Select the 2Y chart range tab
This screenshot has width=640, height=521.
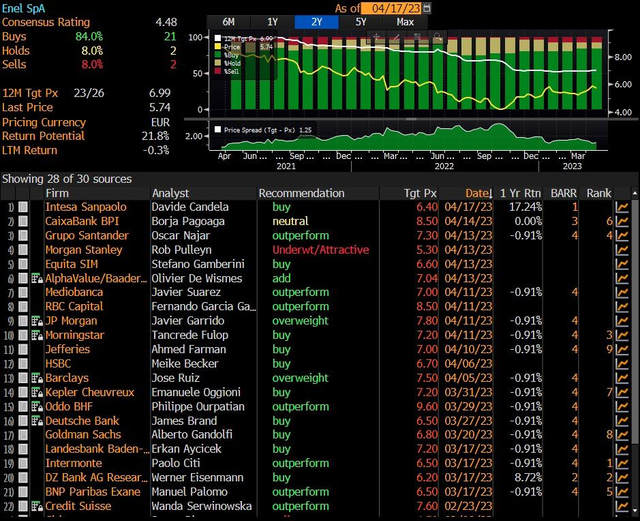[x=316, y=22]
